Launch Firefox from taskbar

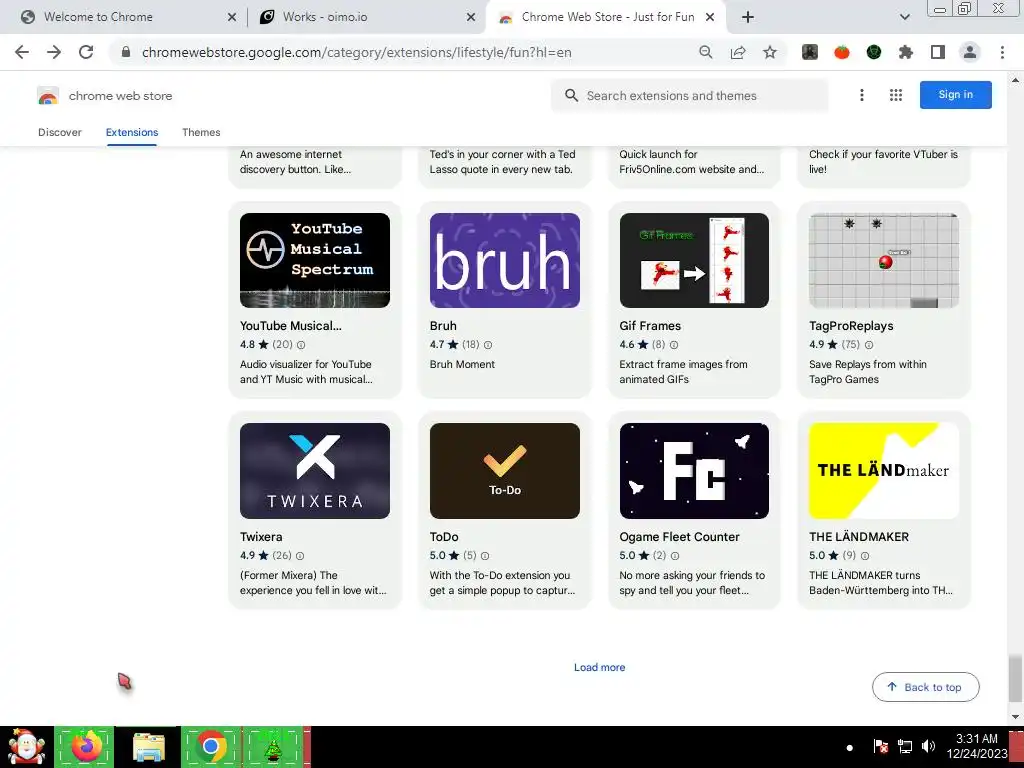coord(86,746)
